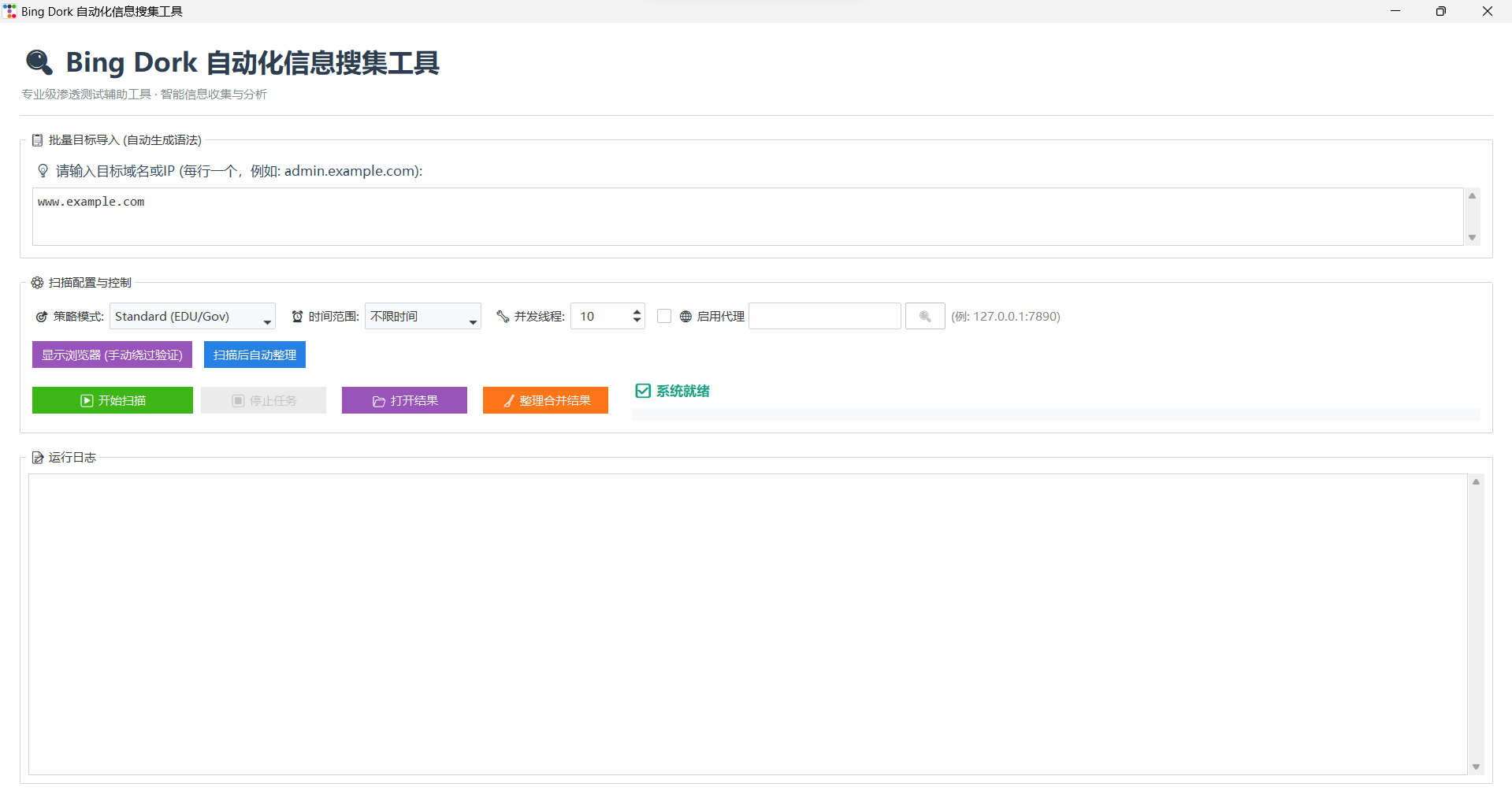1512x802 pixels.
Task: Click log scrollbar down arrow
Action: [1476, 767]
